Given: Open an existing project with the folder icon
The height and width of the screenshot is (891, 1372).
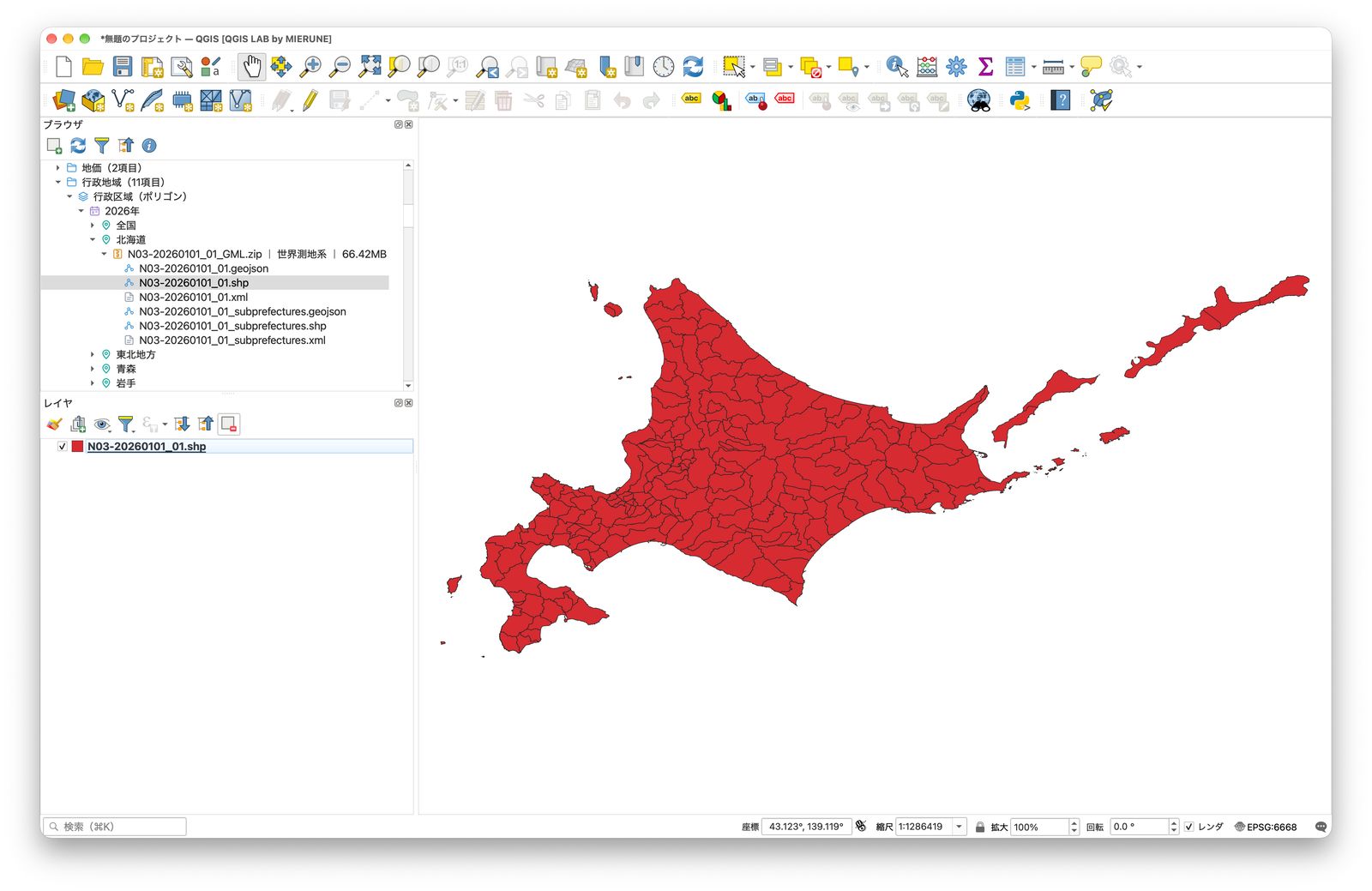Looking at the screenshot, I should coord(93,66).
